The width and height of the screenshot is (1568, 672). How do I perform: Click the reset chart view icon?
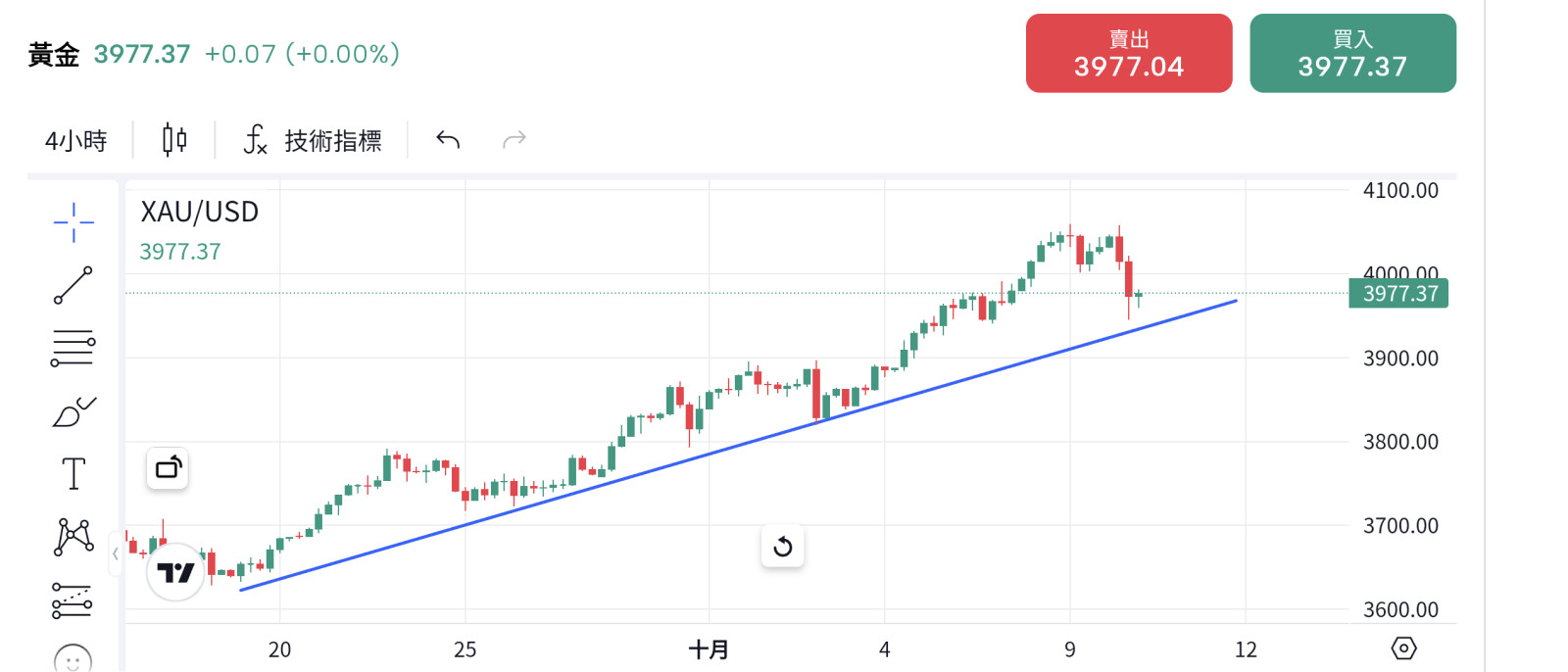tap(781, 547)
